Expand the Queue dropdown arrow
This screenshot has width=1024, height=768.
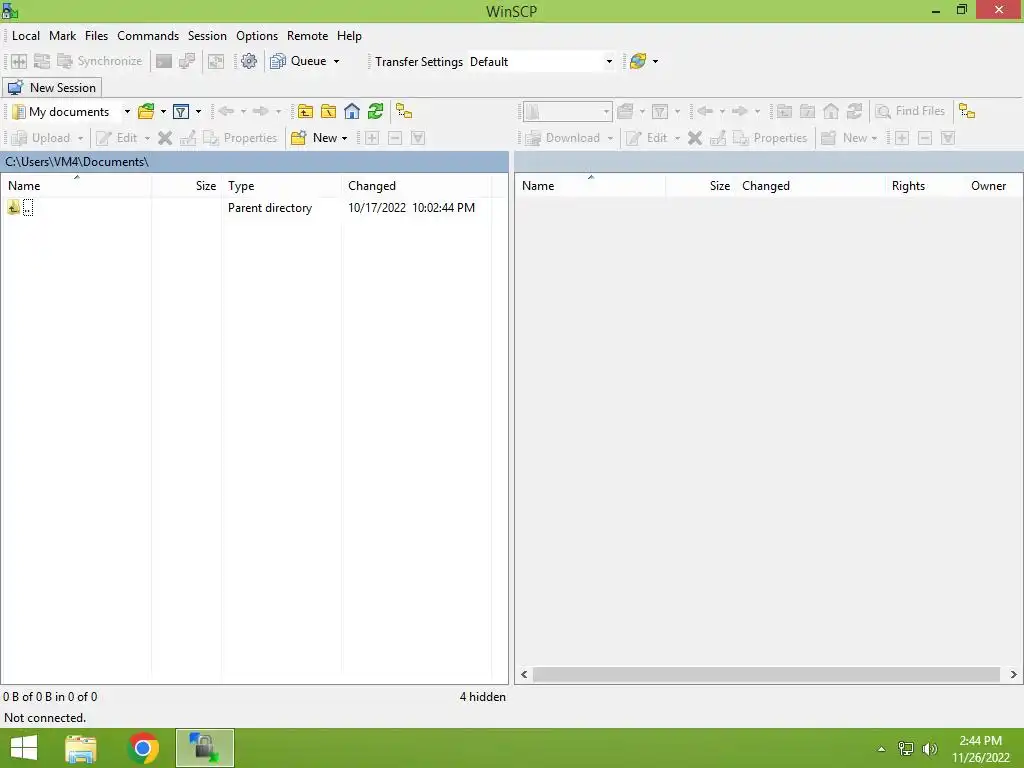336,61
